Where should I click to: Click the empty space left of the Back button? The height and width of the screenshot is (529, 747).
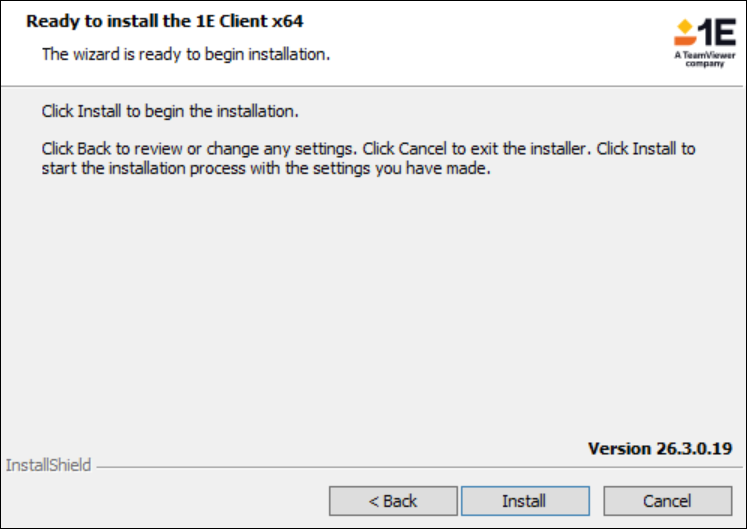[160, 501]
